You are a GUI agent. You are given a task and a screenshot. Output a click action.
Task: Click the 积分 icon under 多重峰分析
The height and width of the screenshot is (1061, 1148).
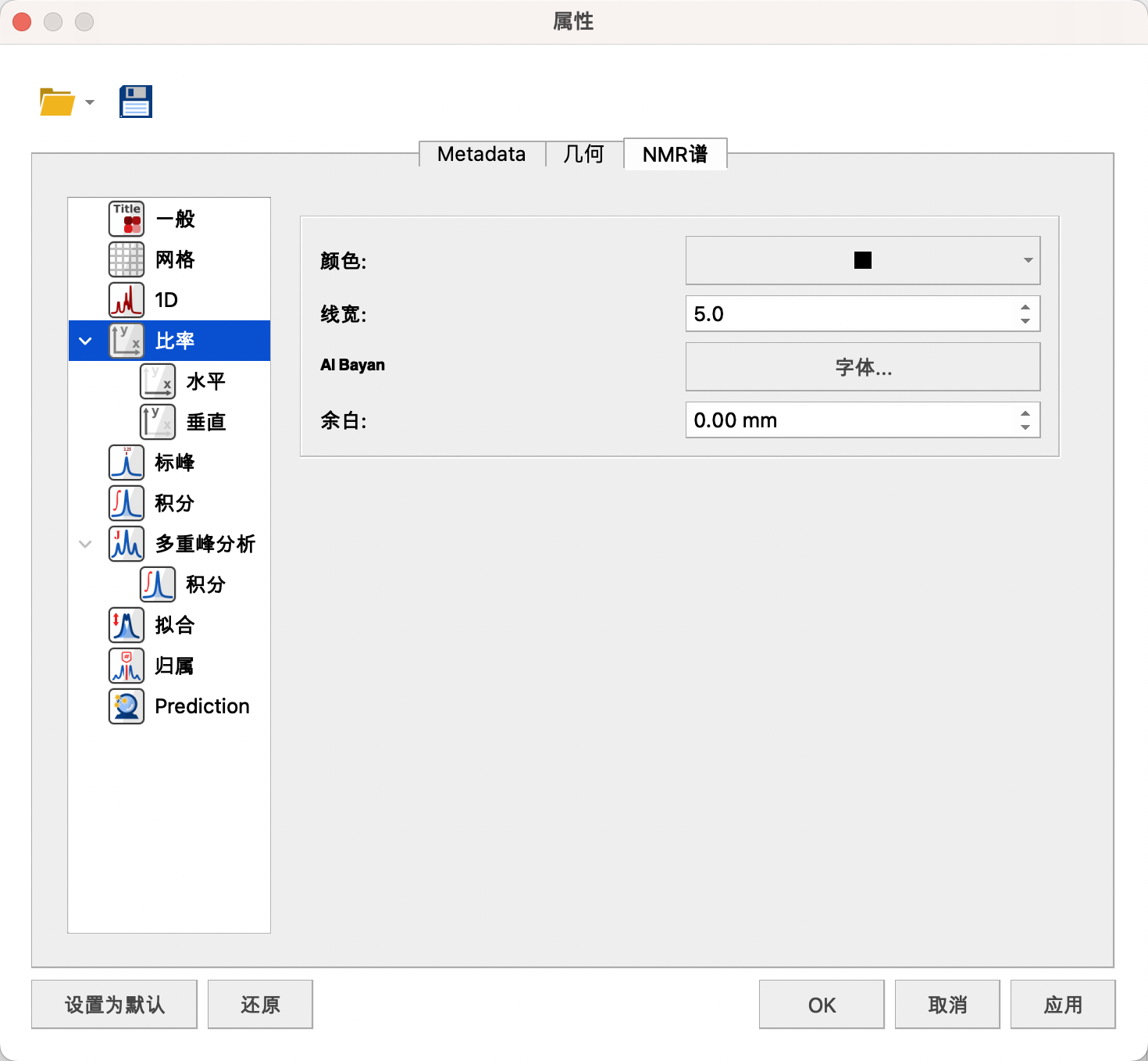(158, 584)
